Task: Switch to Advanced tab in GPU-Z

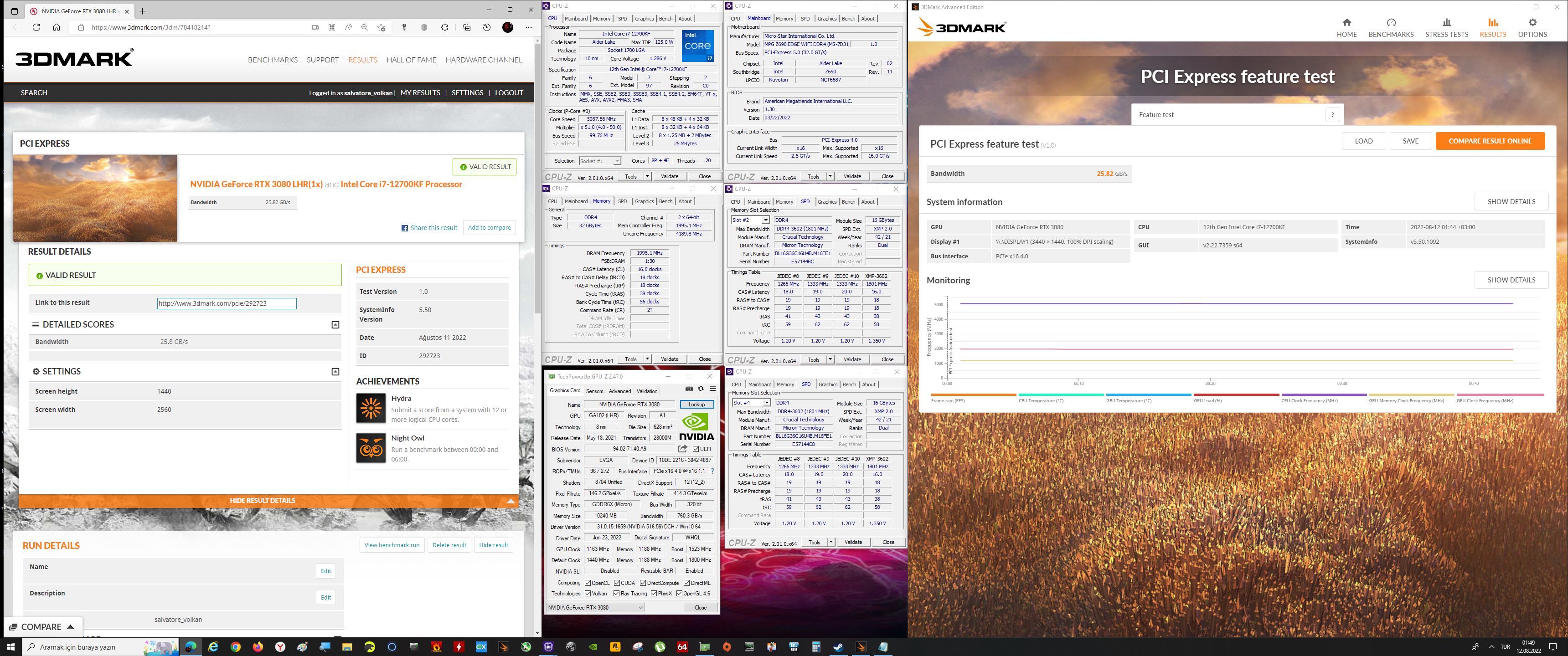Action: point(619,391)
